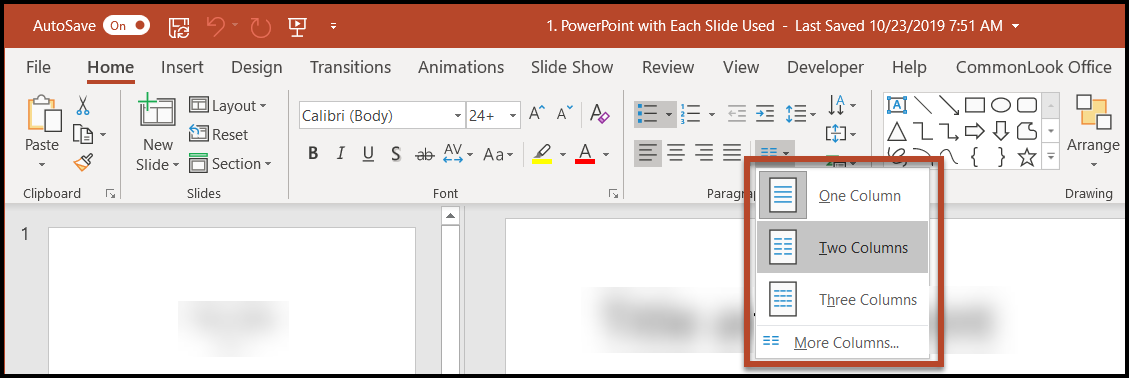The image size is (1129, 378).
Task: Open the Align Text dropdown
Action: click(842, 134)
